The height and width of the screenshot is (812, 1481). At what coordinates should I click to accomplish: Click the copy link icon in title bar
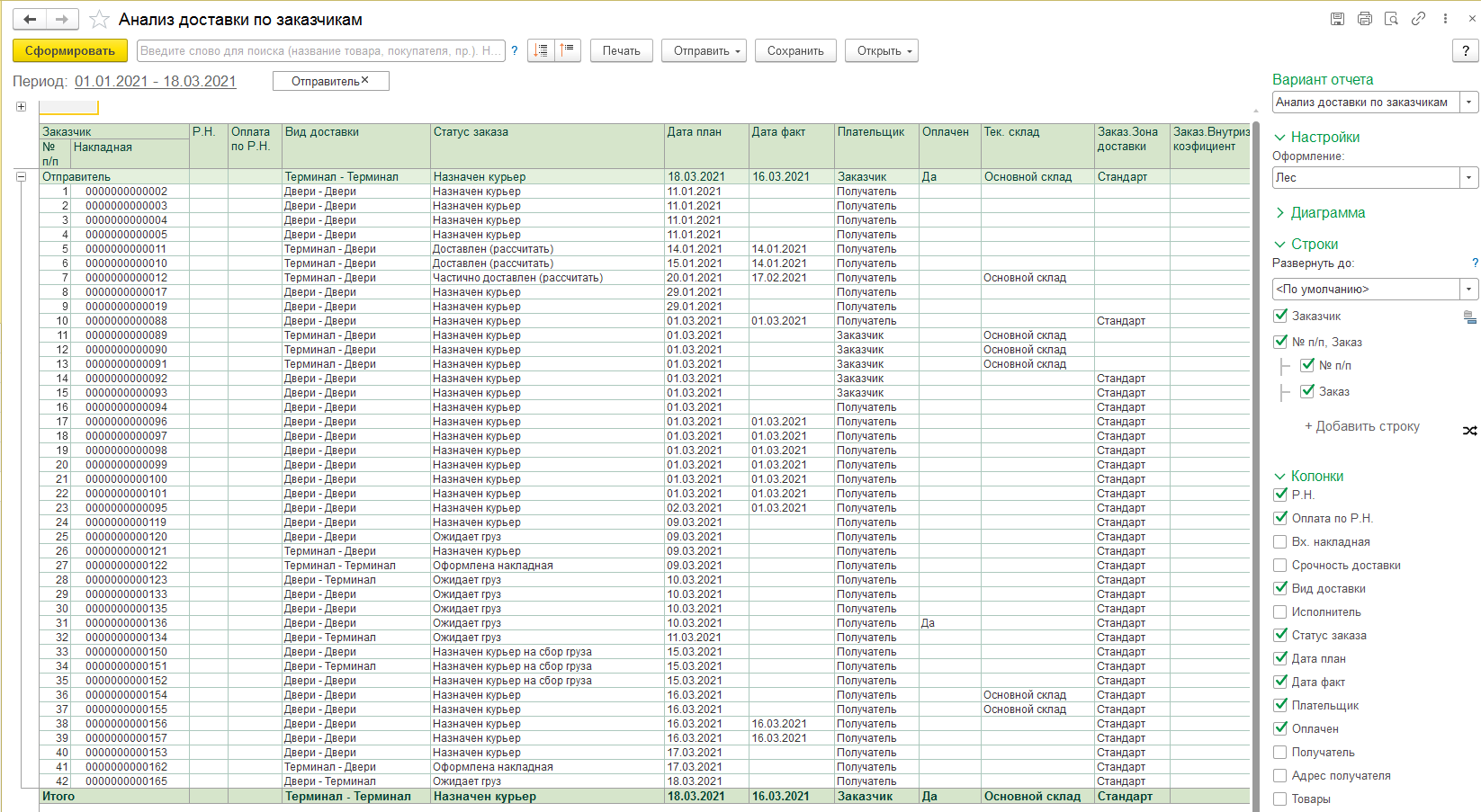pos(1418,19)
